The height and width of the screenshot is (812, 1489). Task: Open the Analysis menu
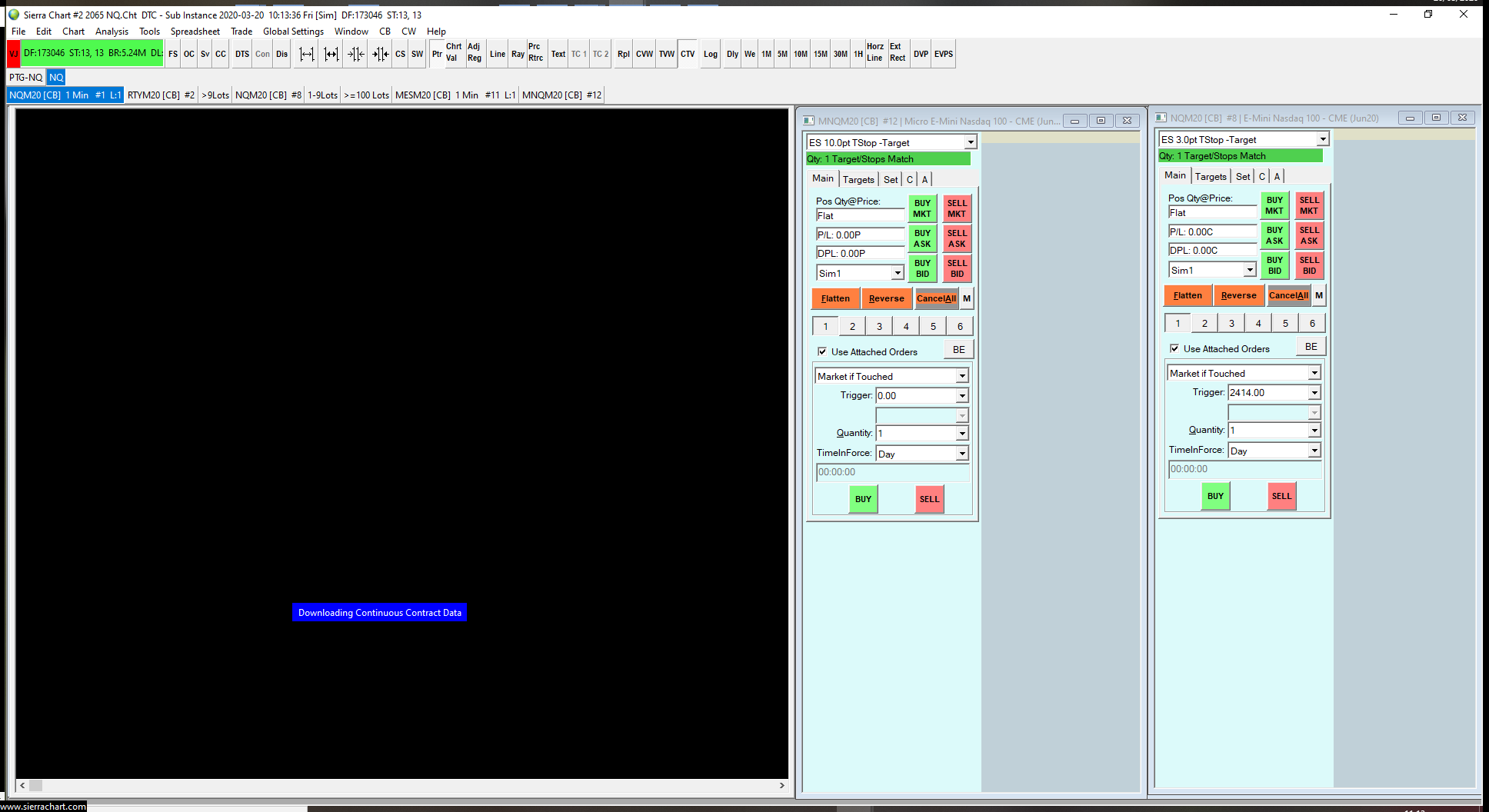(x=112, y=32)
